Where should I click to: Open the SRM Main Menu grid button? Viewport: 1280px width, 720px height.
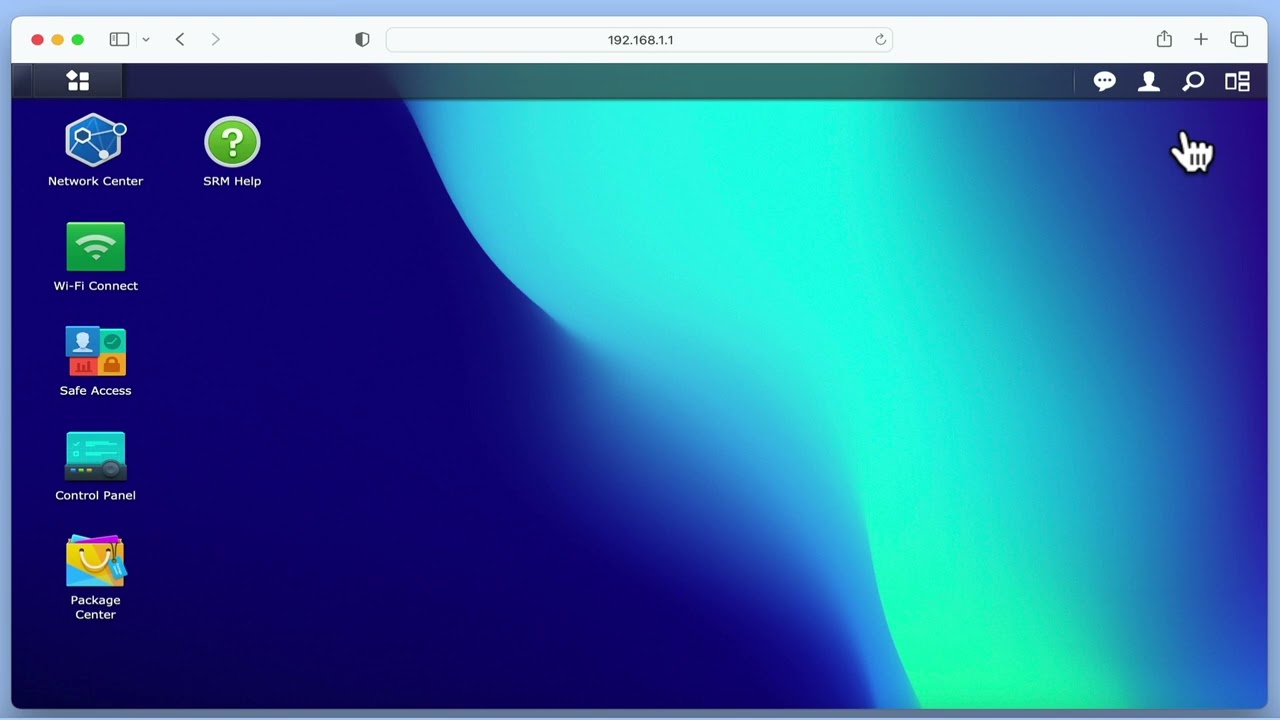[78, 81]
